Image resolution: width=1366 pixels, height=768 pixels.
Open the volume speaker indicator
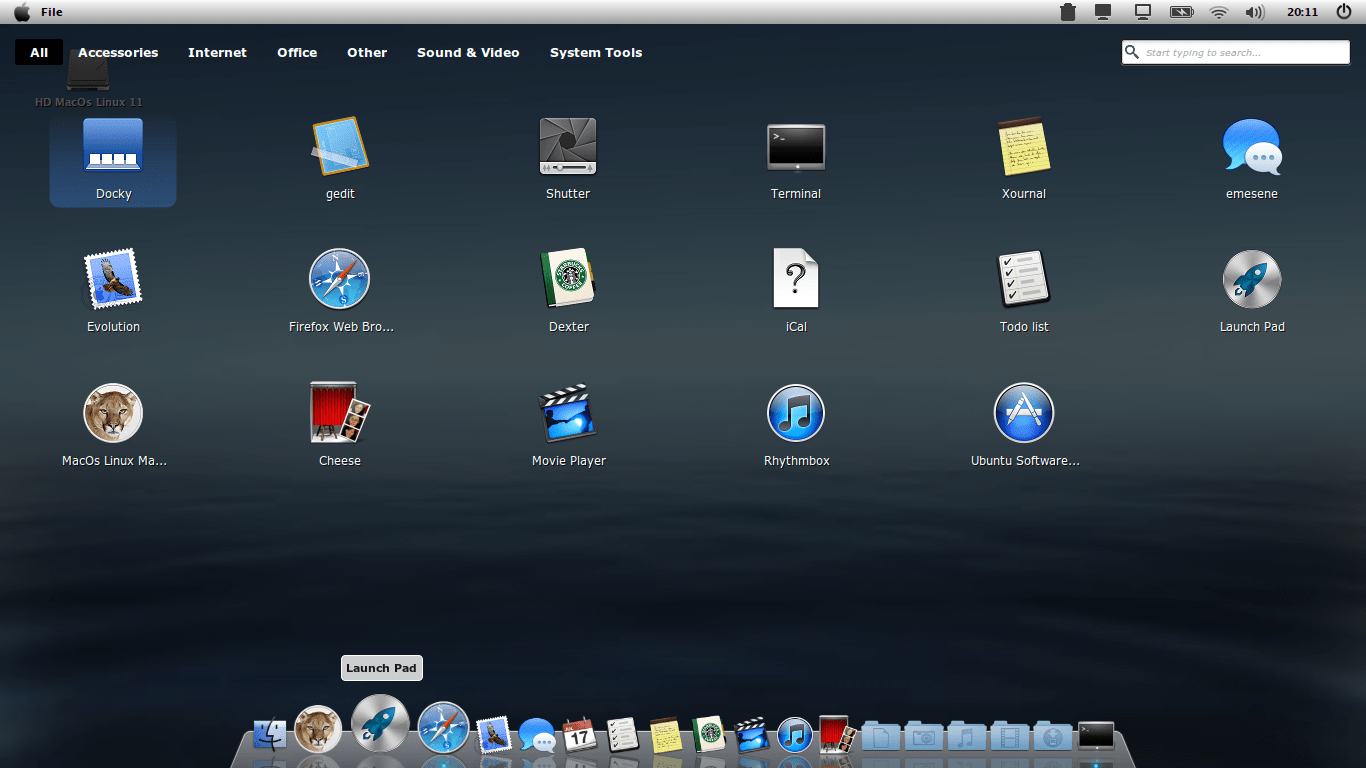1254,12
